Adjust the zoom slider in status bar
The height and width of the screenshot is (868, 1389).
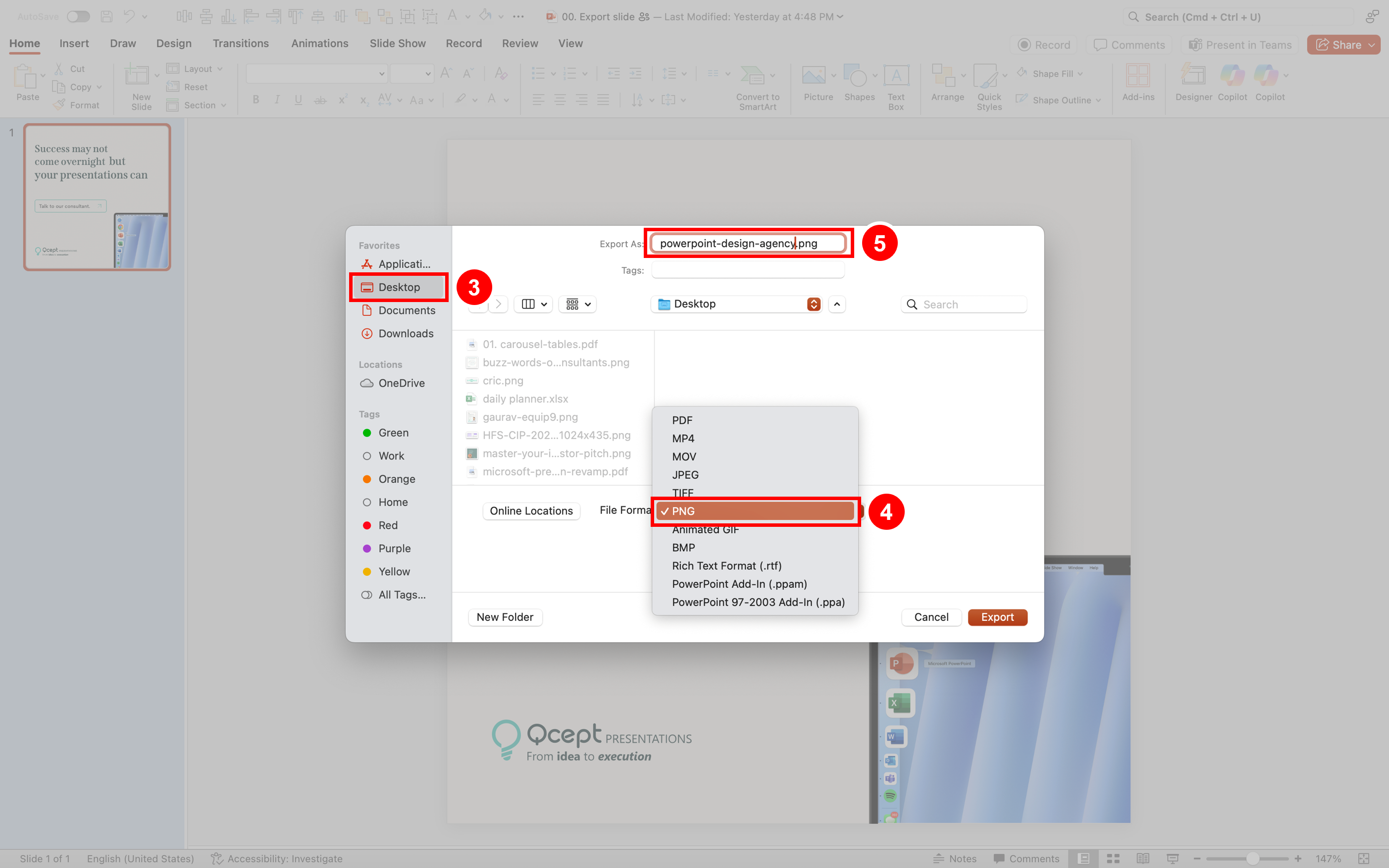(1252, 859)
